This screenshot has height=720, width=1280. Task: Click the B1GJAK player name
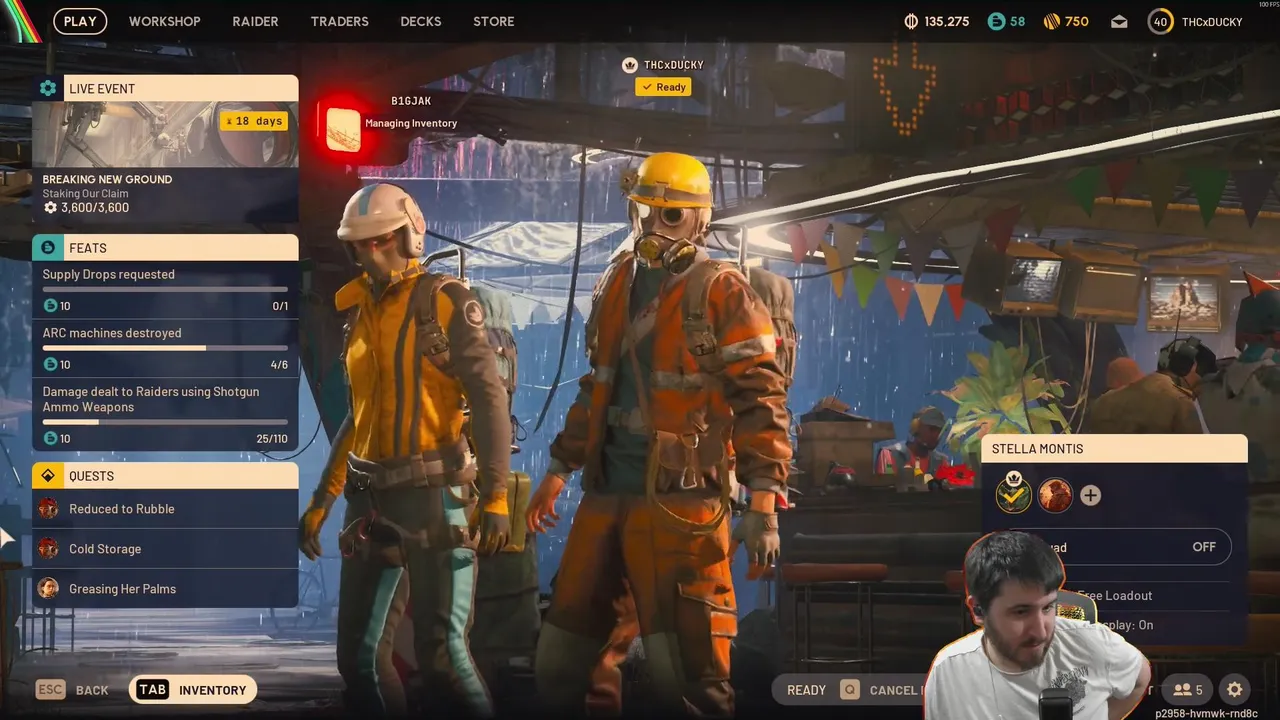411,101
